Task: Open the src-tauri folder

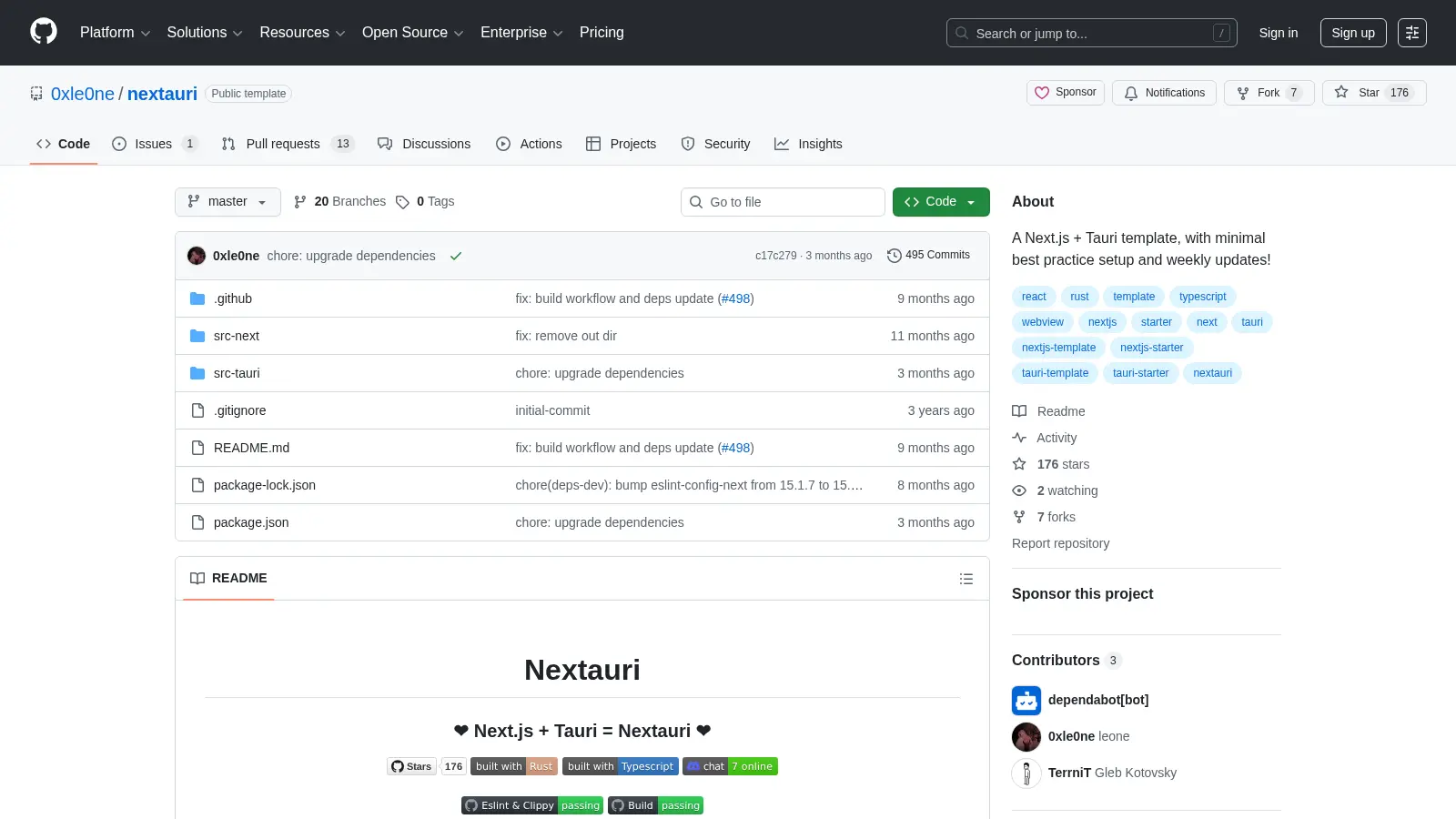Action: pyautogui.click(x=237, y=373)
